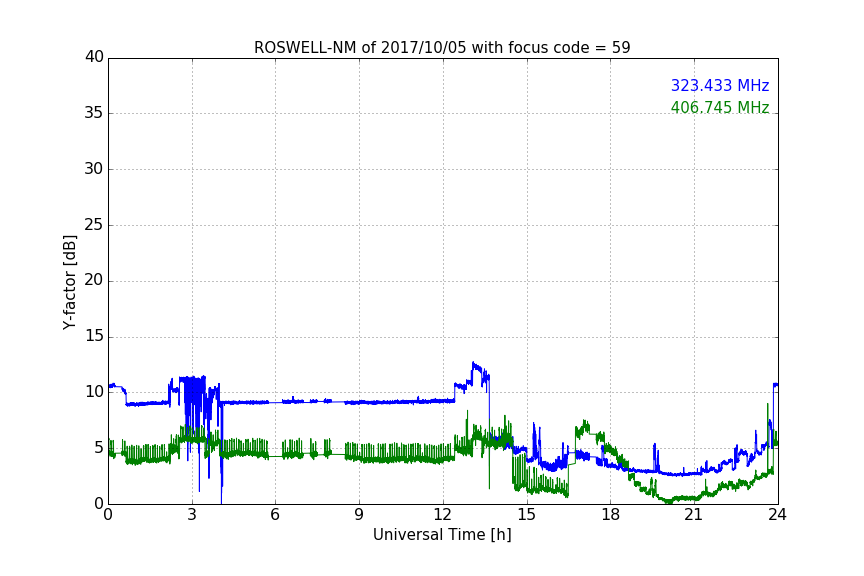The height and width of the screenshot is (576, 864).
Task: Select the green 406.745 MHz legend label
Action: (720, 107)
